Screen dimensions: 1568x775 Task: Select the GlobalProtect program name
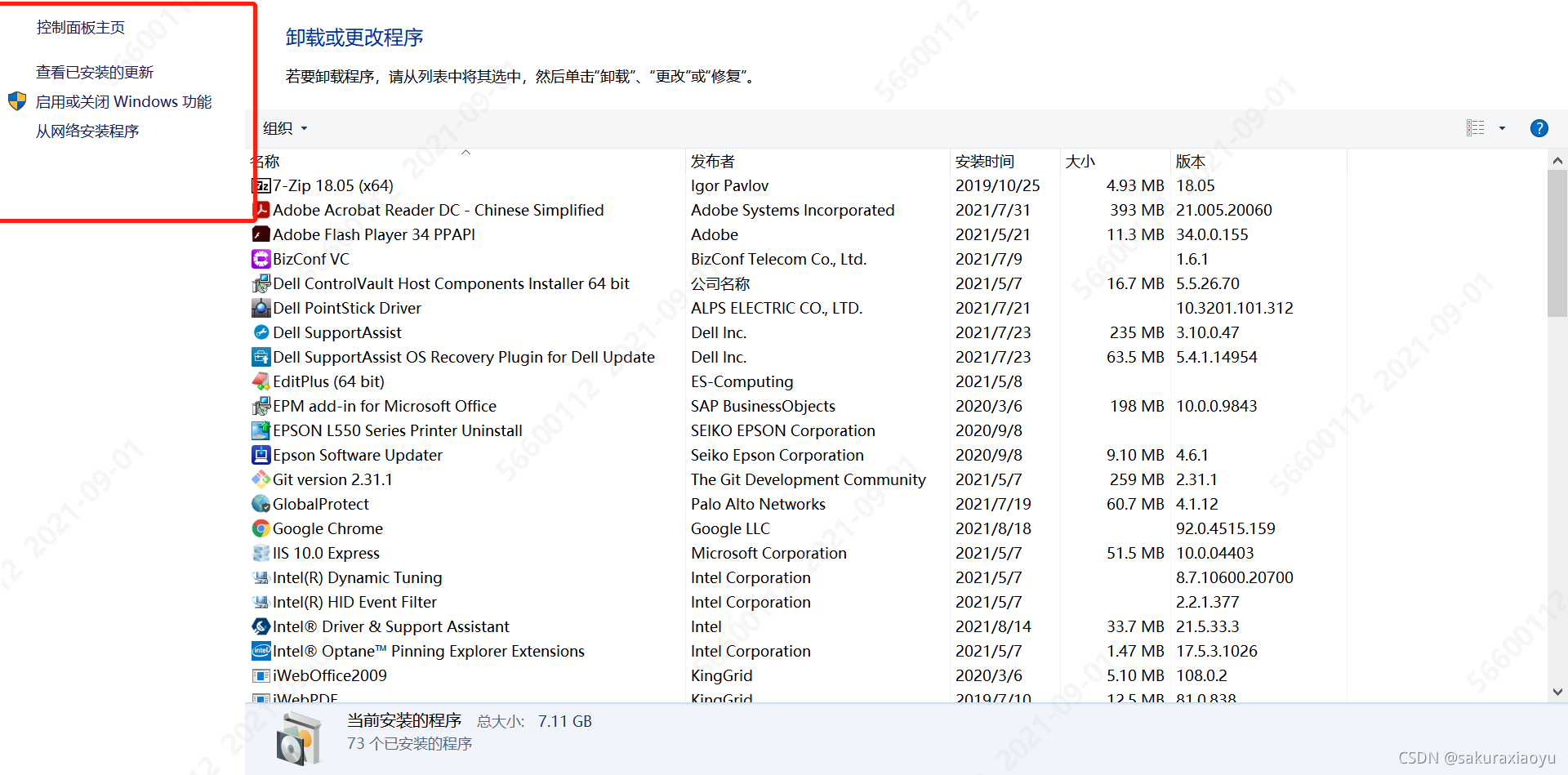[321, 505]
